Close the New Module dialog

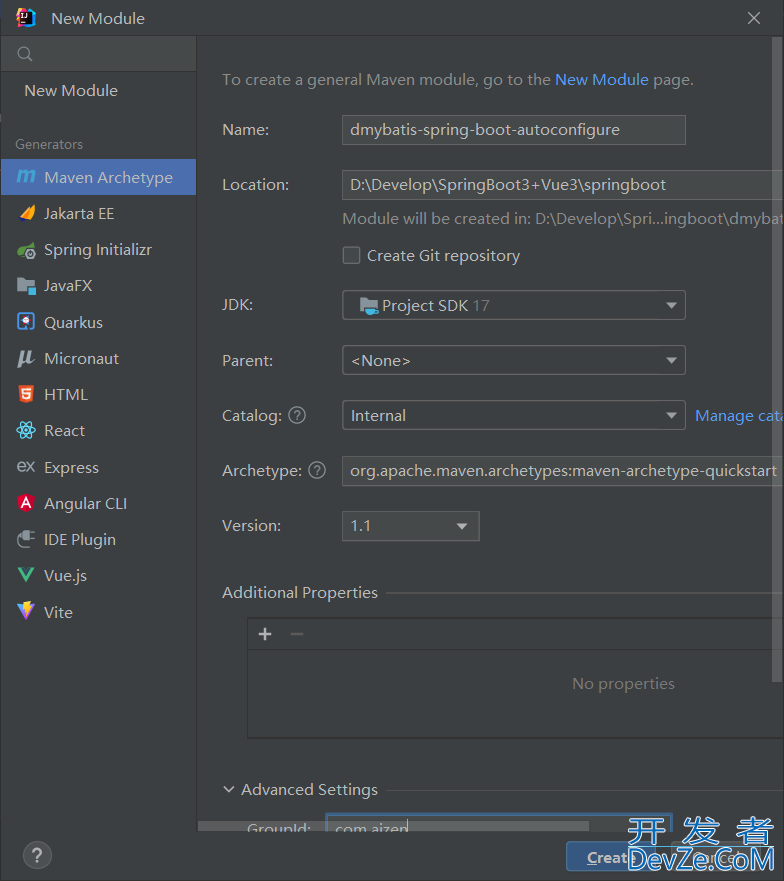tap(754, 18)
